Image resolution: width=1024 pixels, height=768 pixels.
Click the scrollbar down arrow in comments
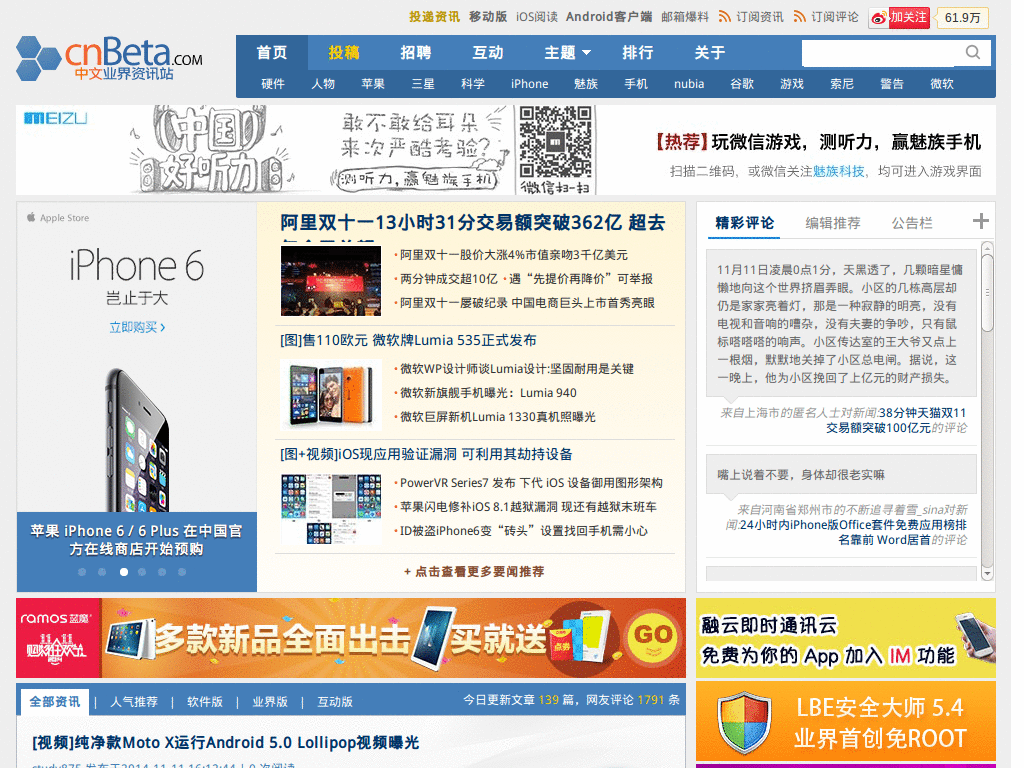pos(987,573)
